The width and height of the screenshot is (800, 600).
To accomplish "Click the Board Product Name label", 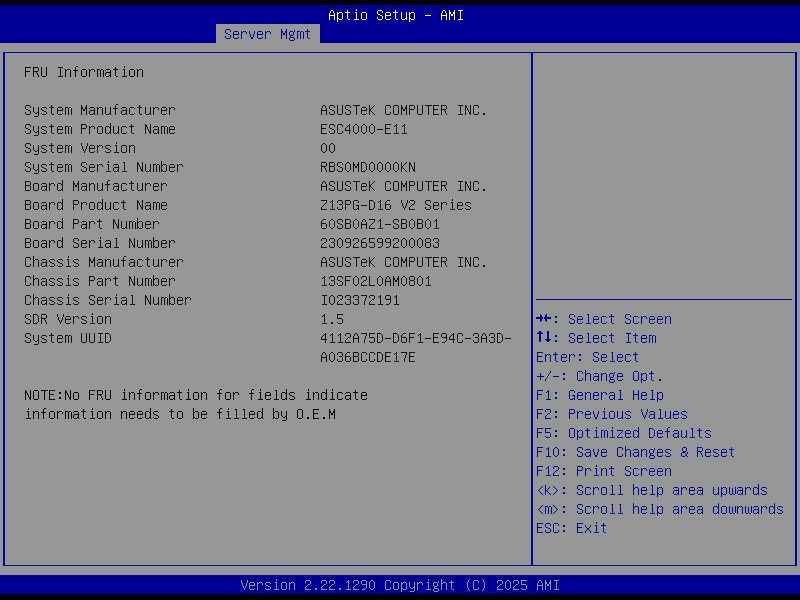I will 95,205.
